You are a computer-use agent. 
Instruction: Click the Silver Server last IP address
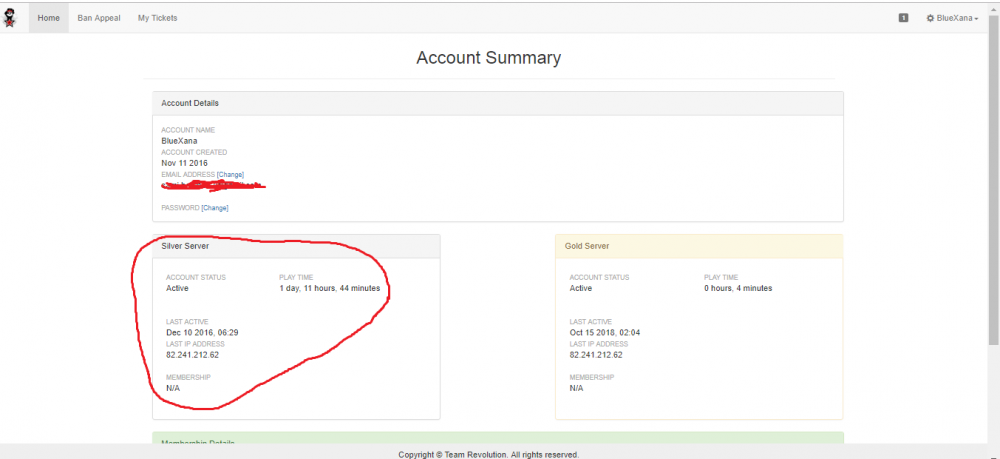(x=192, y=354)
